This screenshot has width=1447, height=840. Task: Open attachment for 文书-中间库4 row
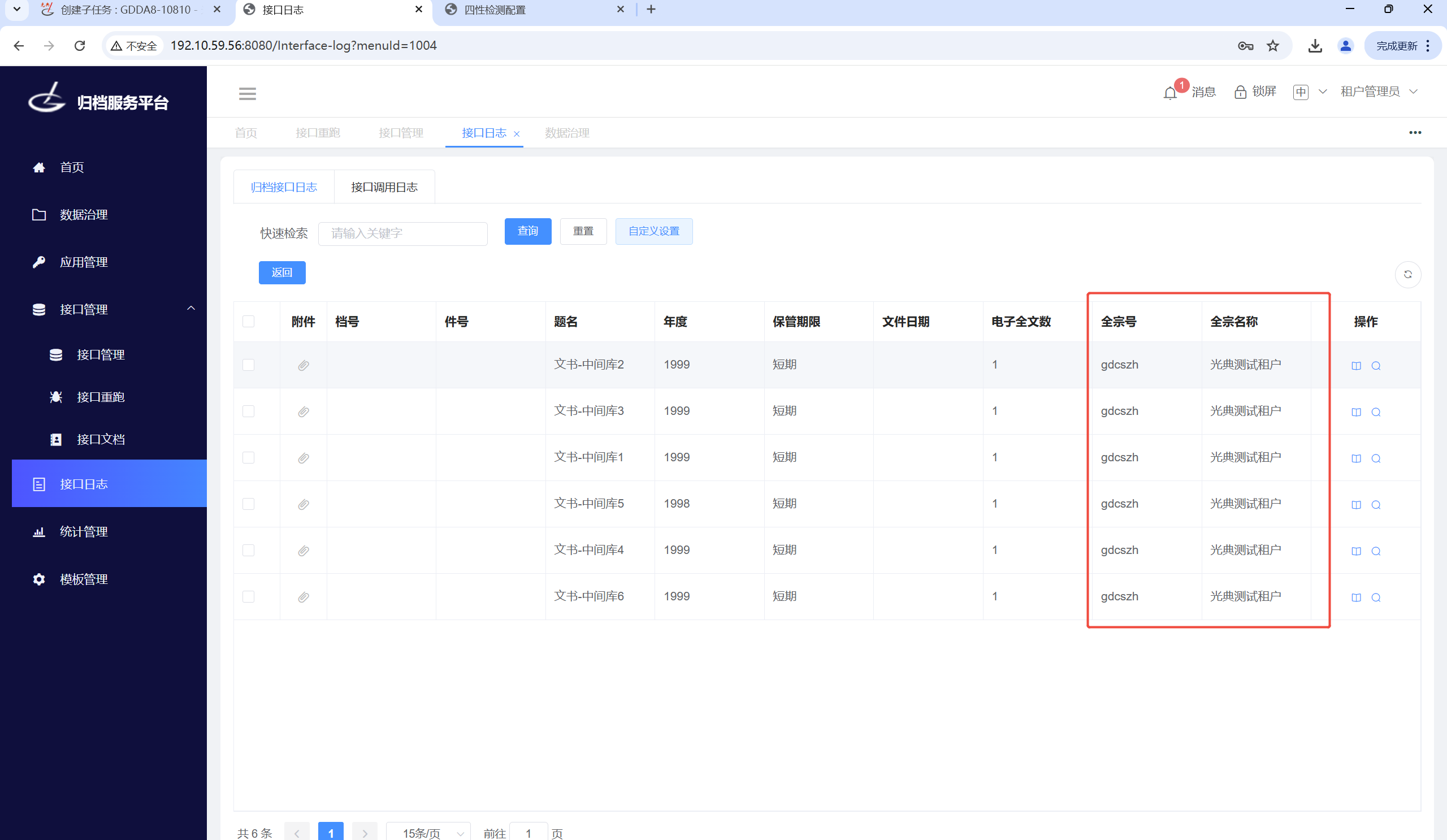(x=304, y=551)
